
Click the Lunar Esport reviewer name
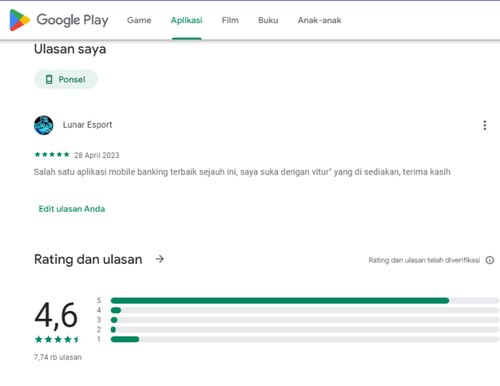tap(87, 125)
